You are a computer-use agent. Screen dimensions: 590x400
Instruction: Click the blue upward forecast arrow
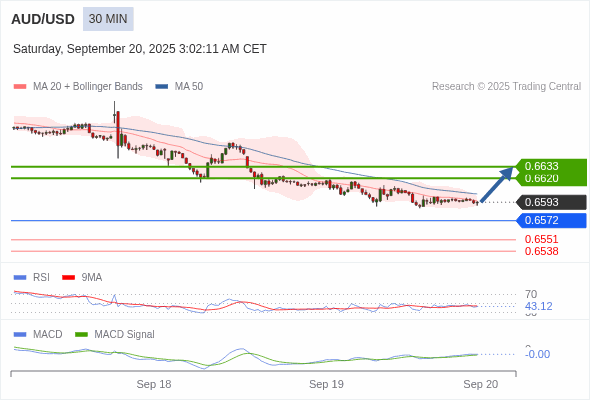(x=497, y=184)
